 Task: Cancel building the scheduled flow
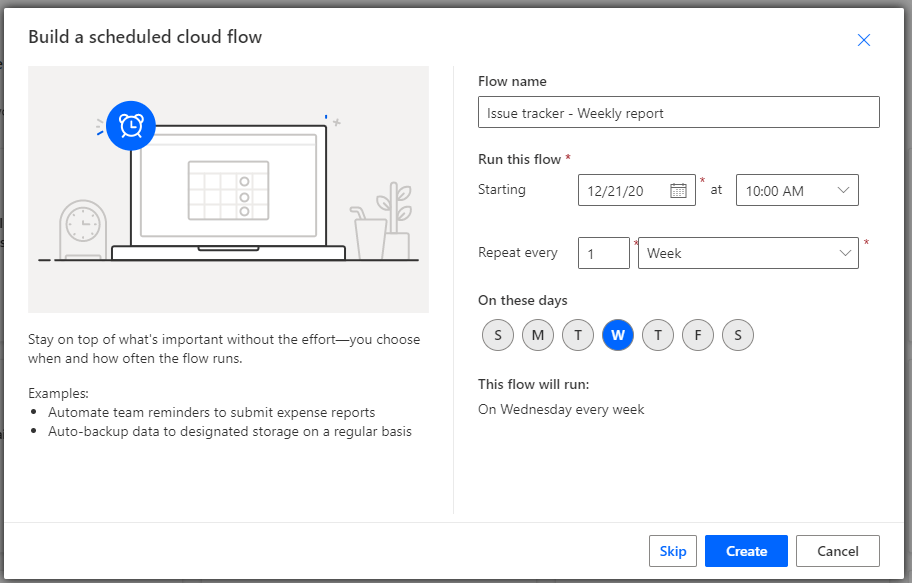click(837, 550)
